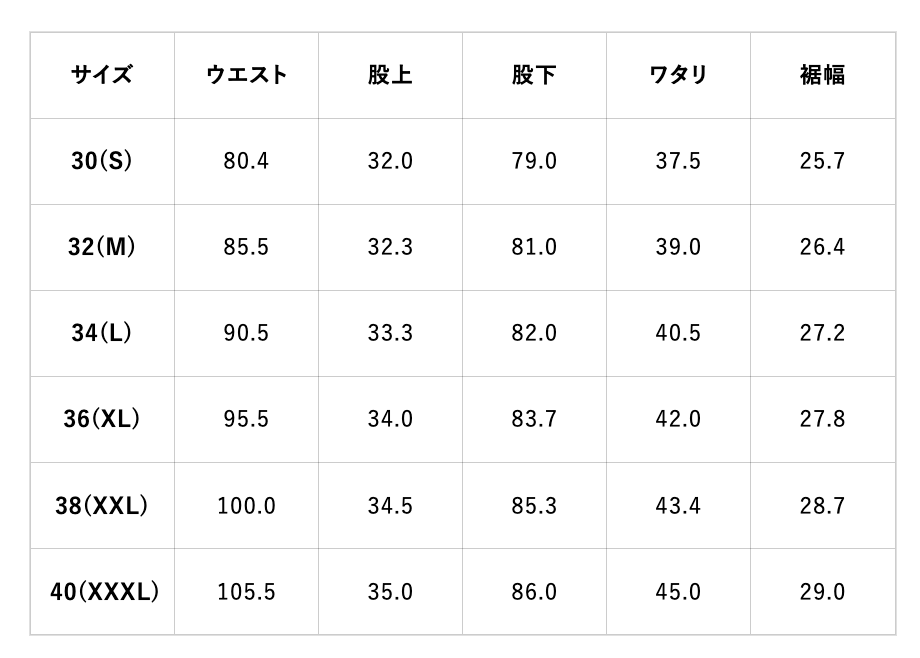Click the rise value 33.3

(x=390, y=333)
